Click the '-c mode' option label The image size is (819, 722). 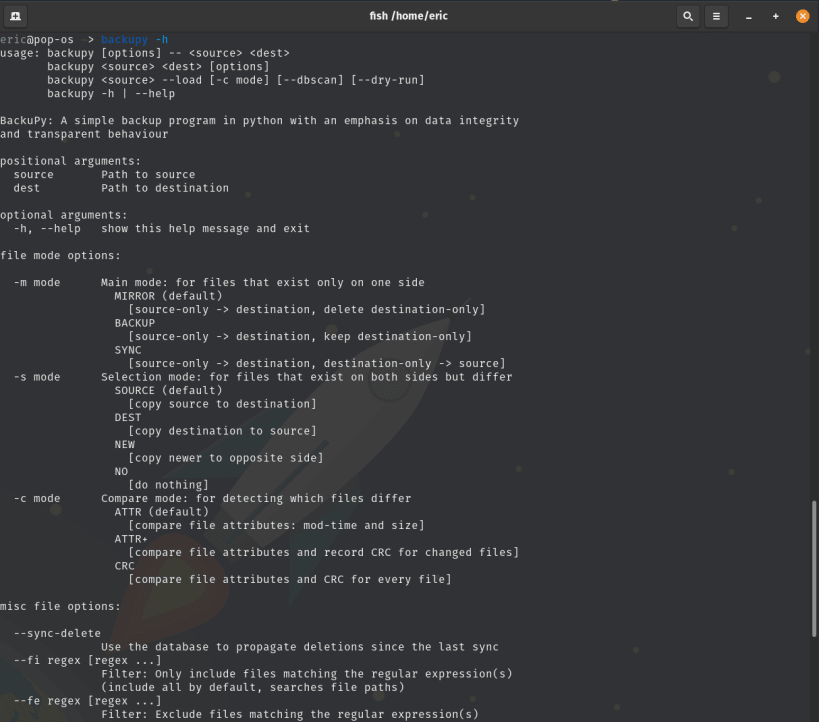click(x=37, y=499)
